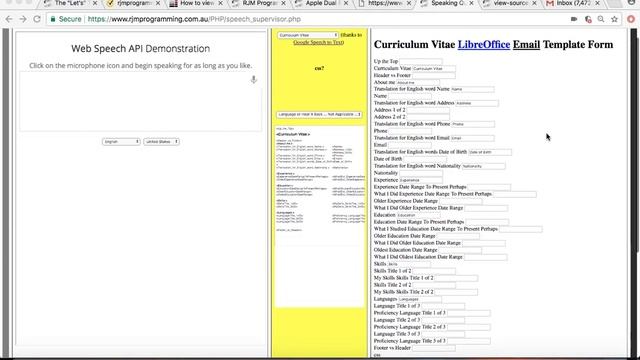The width and height of the screenshot is (640, 360).
Task: Click the "Web Speech API Demonstration" heading
Action: [140, 49]
